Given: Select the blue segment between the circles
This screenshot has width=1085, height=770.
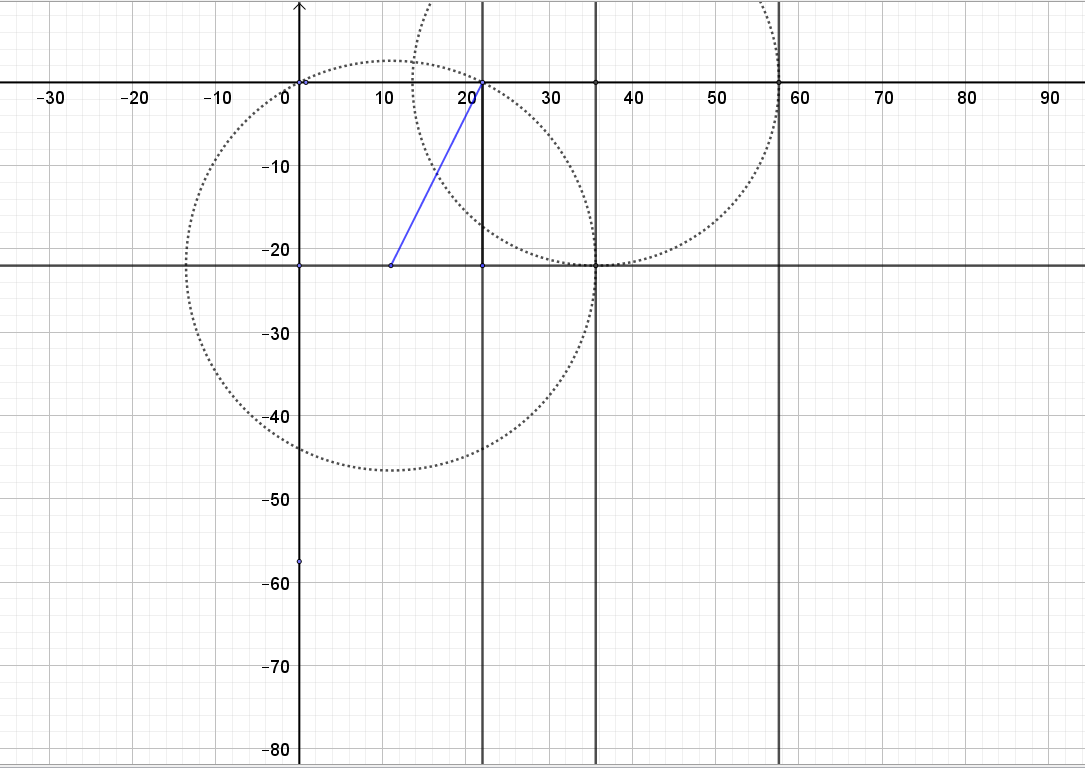Looking at the screenshot, I should [437, 174].
